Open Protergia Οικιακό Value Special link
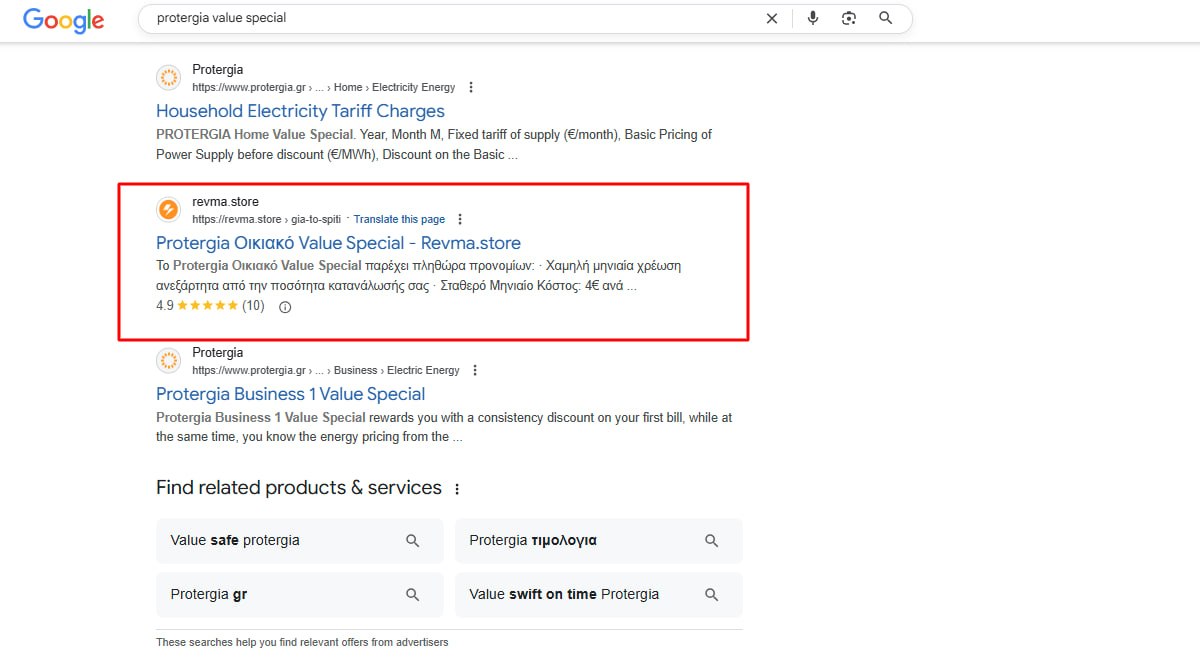Screen dimensions: 1200x670 [338, 243]
